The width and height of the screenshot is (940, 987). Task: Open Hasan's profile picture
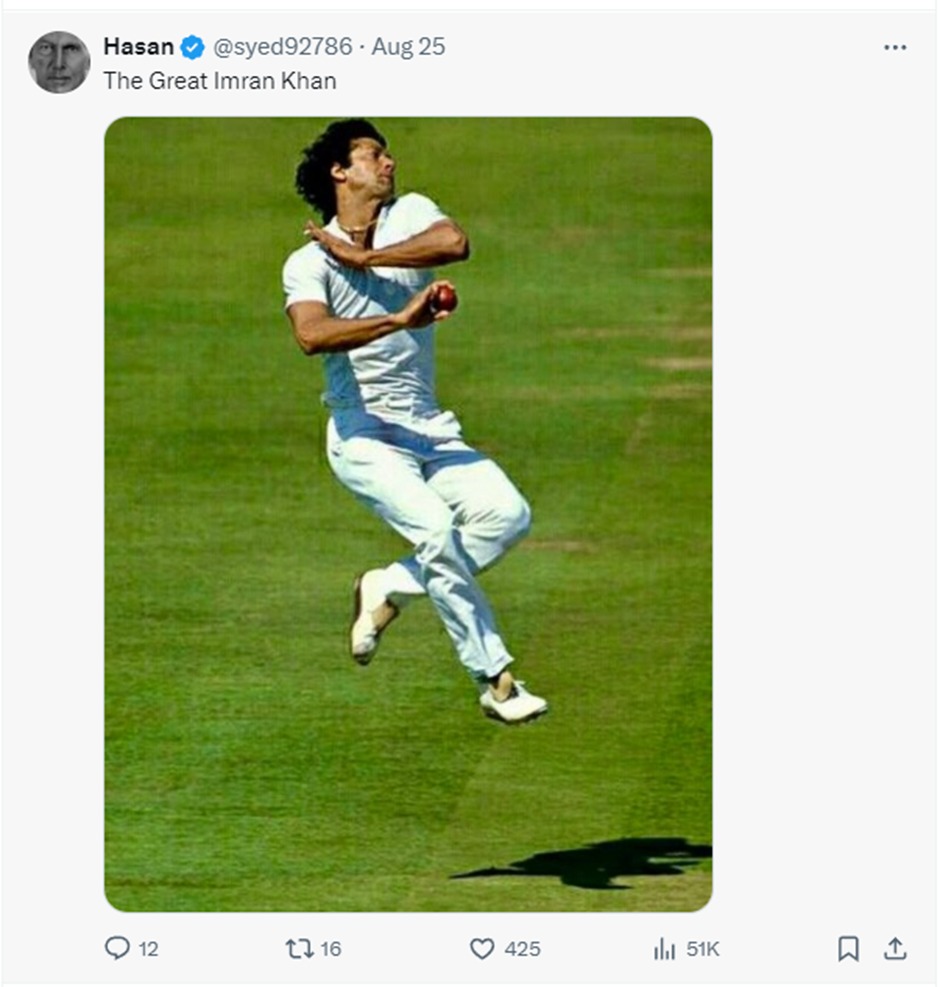59,62
